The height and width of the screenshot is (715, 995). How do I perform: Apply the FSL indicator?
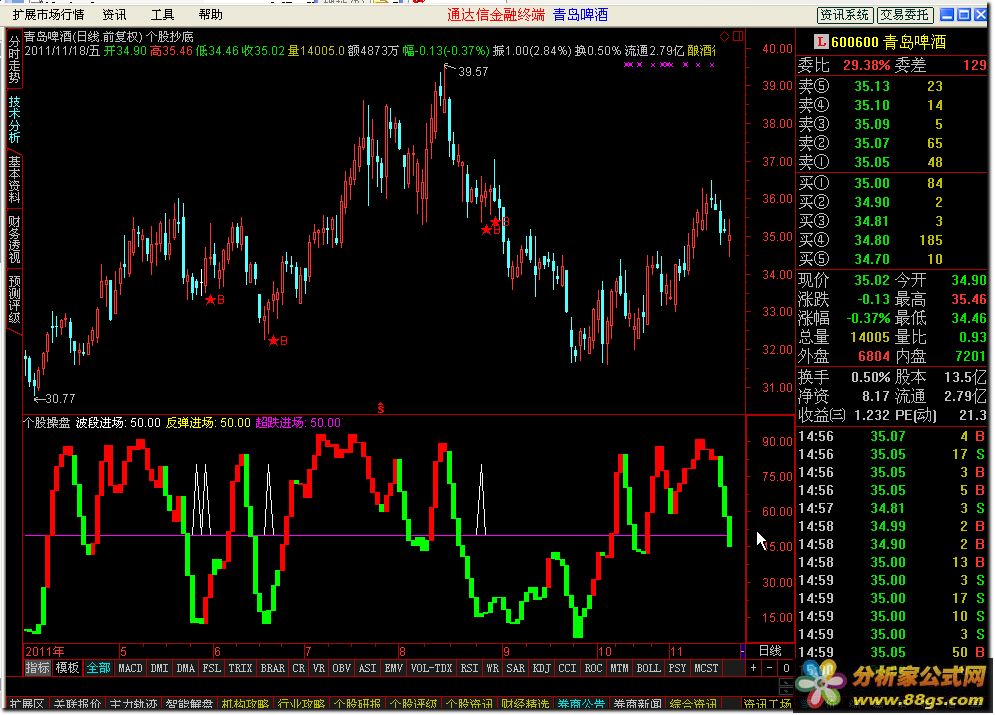point(211,668)
